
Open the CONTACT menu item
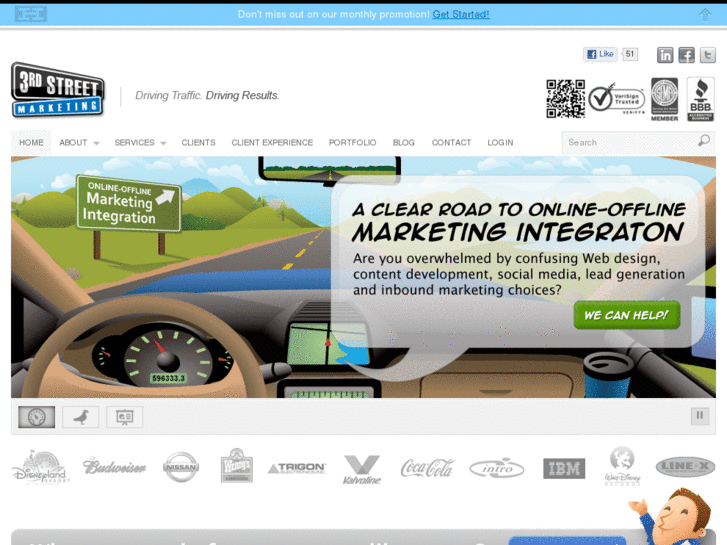point(451,142)
